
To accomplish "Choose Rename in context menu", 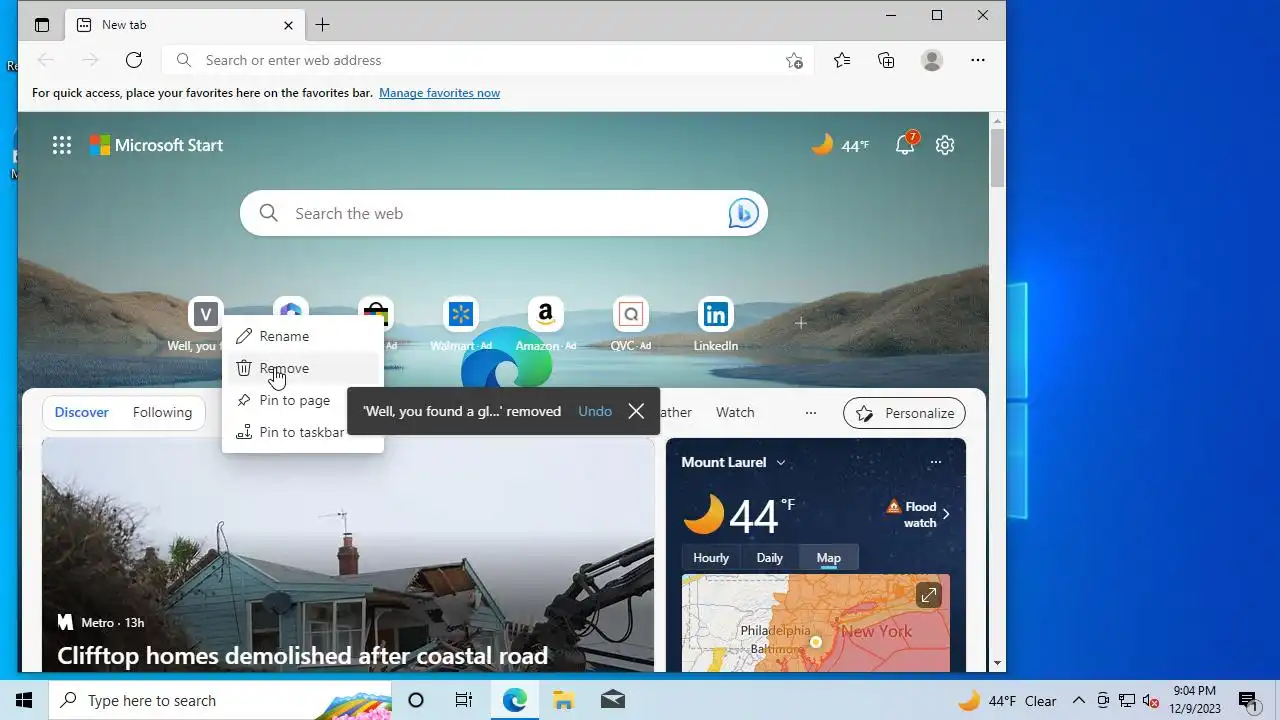I will tap(303, 336).
